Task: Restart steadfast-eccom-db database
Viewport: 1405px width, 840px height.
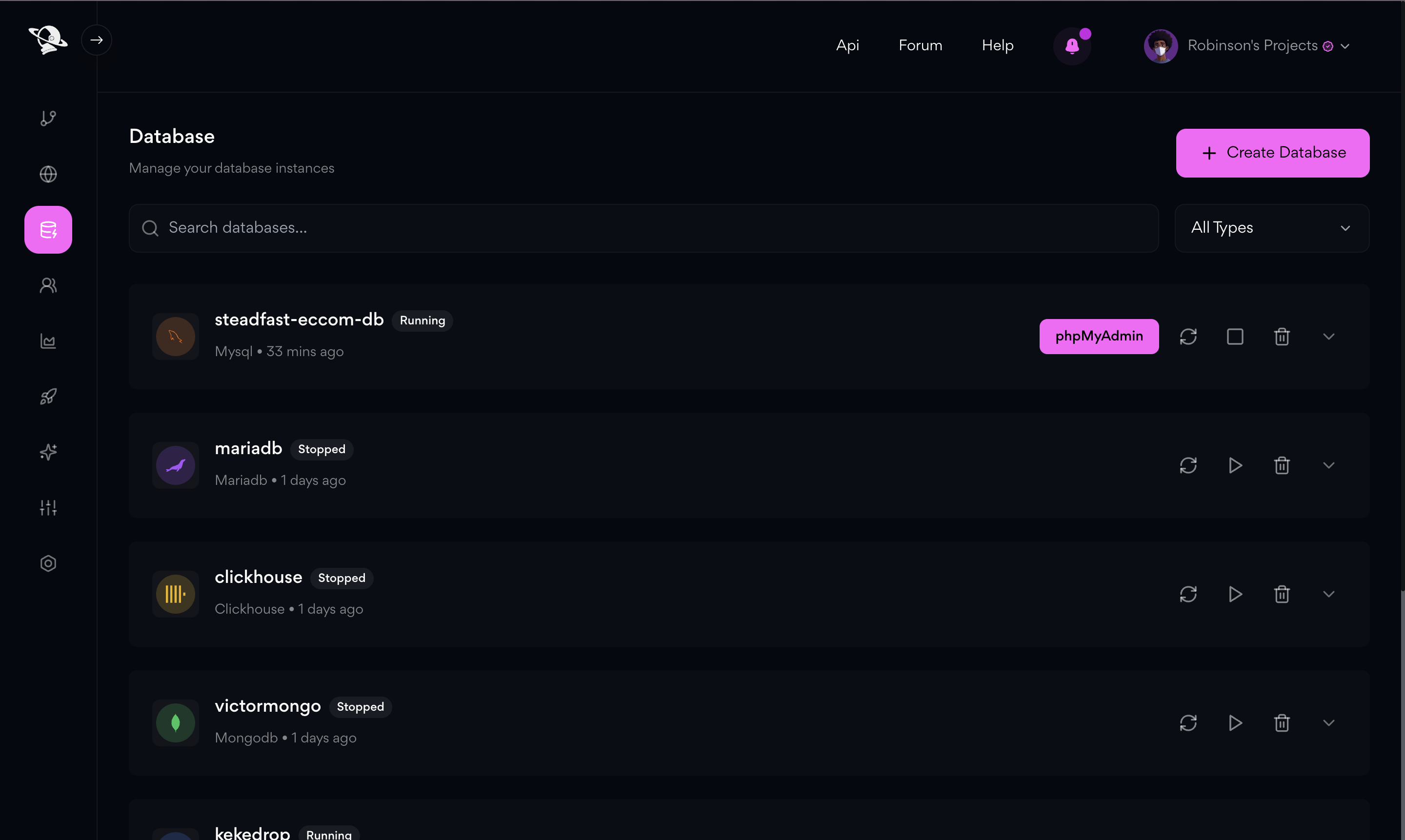Action: [x=1188, y=337]
